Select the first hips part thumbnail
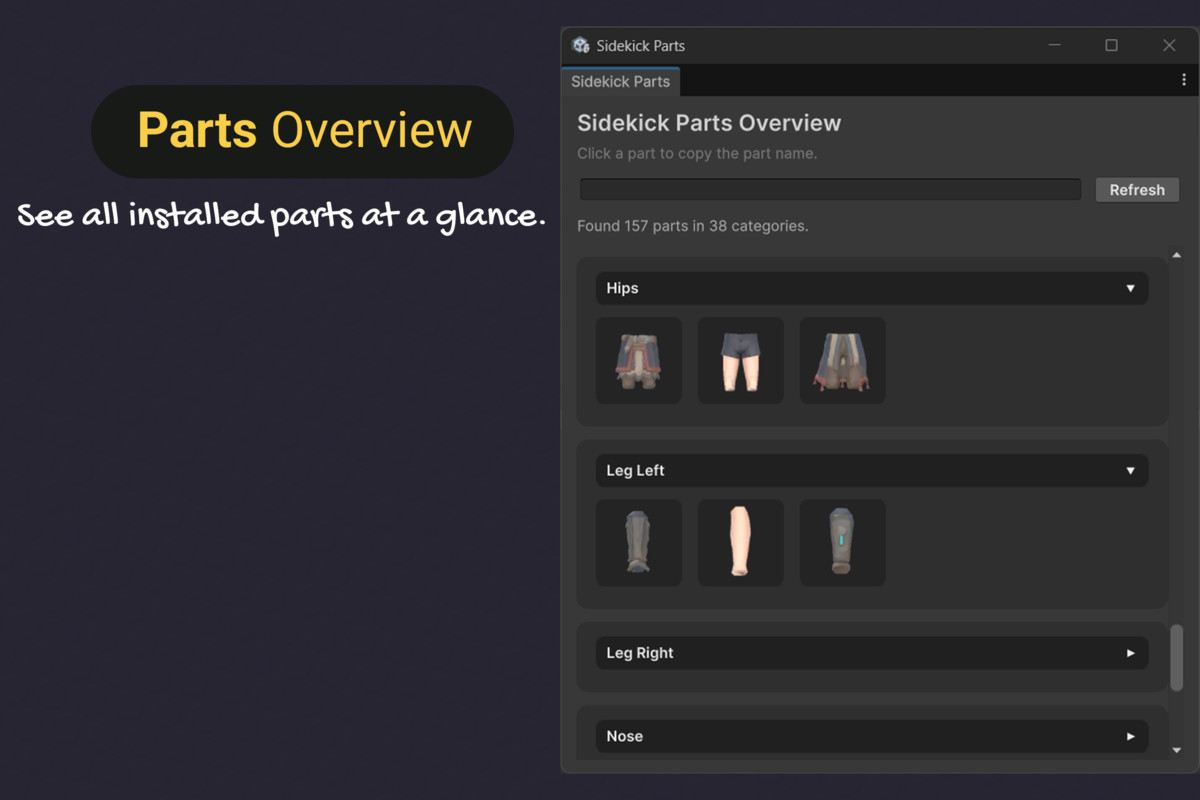The height and width of the screenshot is (800, 1200). tap(639, 360)
